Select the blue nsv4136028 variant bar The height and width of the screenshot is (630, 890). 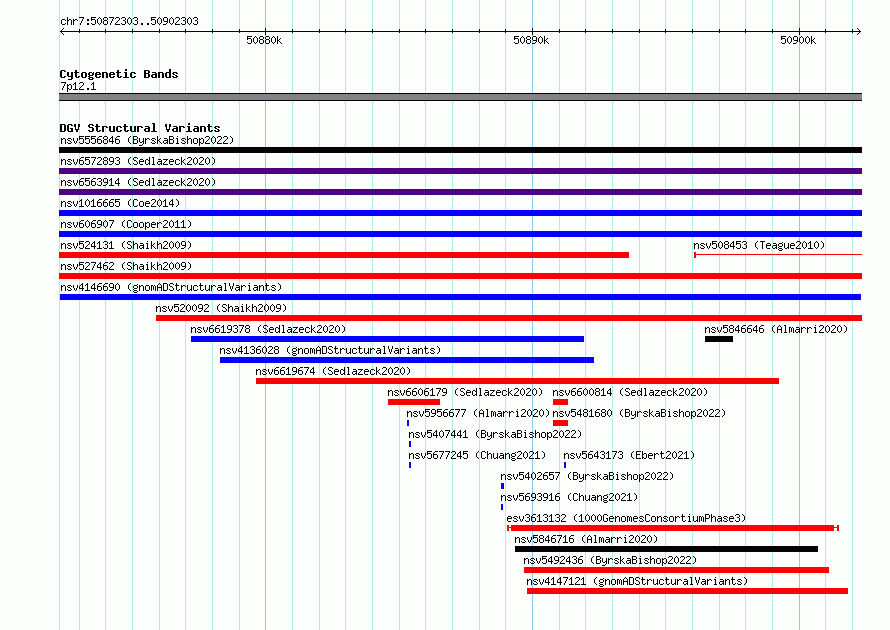pyautogui.click(x=407, y=360)
